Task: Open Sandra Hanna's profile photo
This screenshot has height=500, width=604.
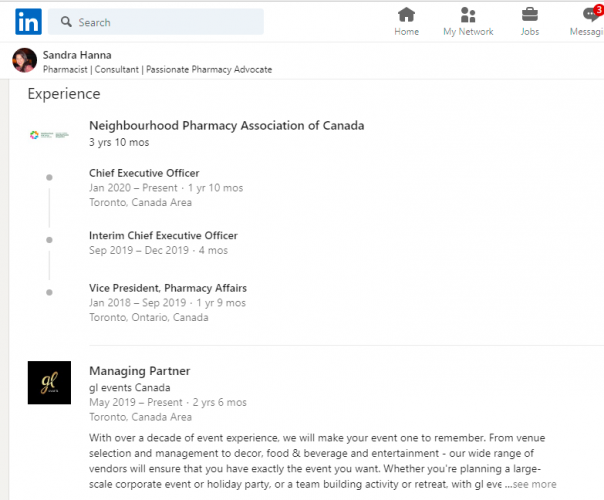Action: pyautogui.click(x=25, y=60)
